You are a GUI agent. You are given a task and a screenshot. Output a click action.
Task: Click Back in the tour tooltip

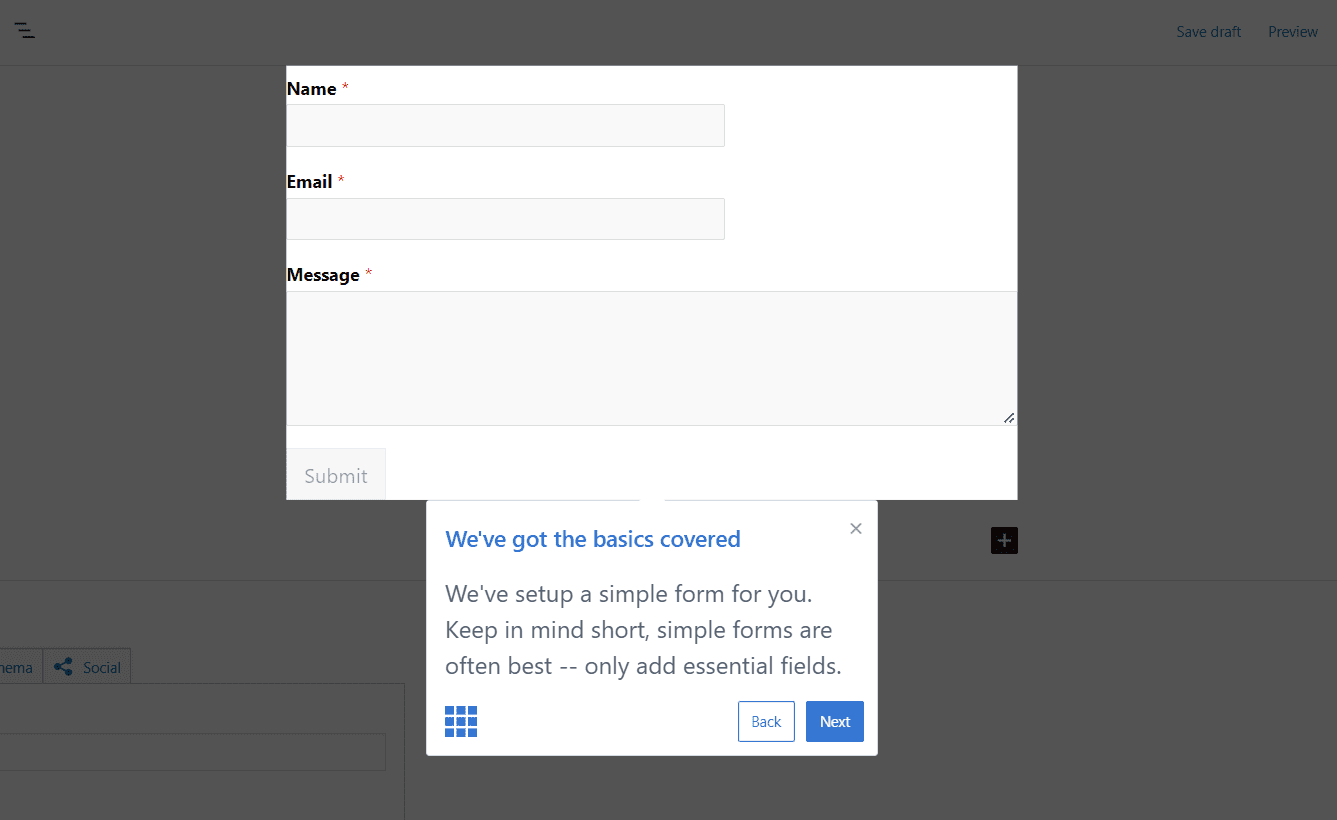click(x=766, y=721)
